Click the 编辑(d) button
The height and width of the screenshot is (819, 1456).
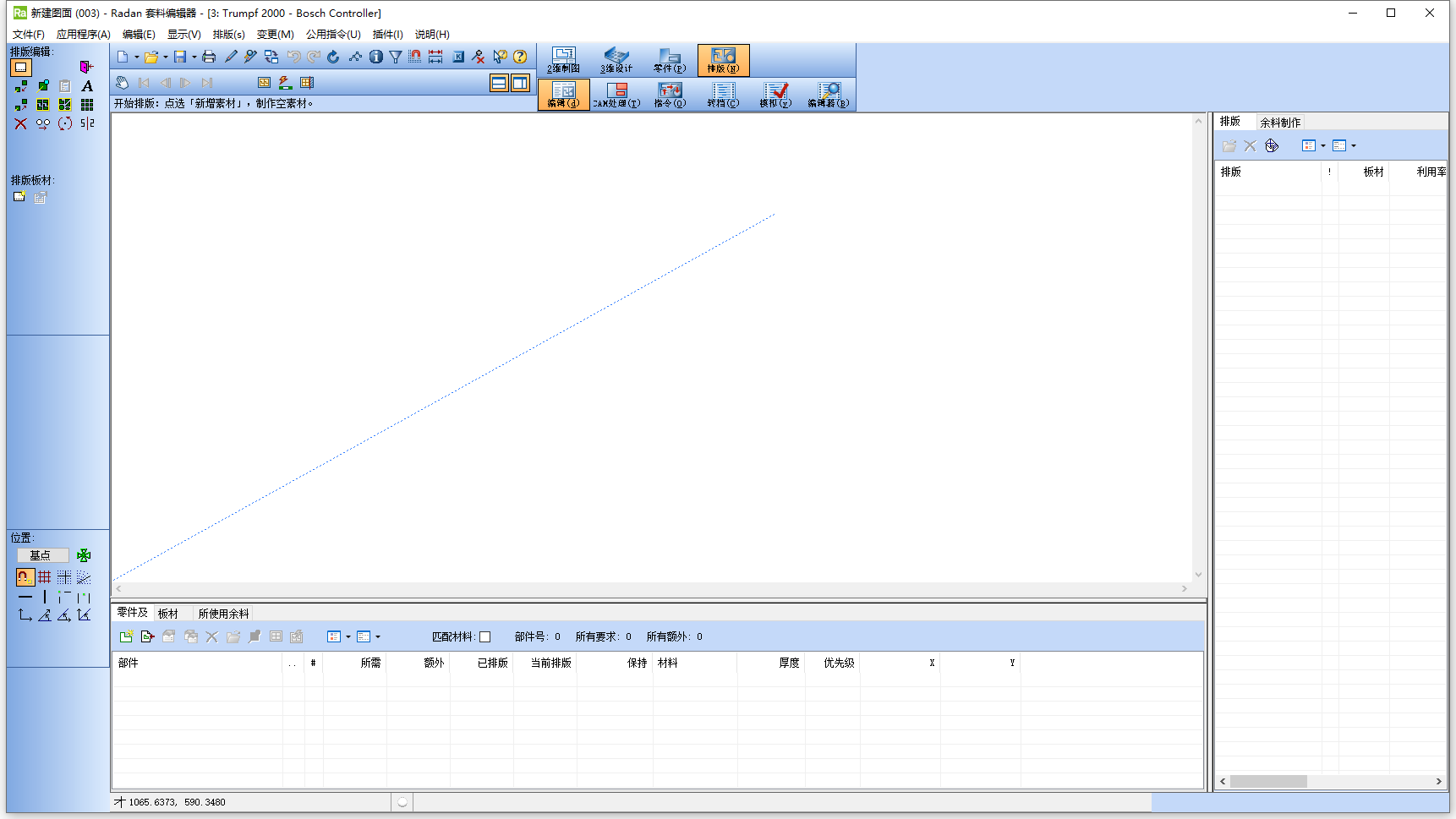coord(563,95)
